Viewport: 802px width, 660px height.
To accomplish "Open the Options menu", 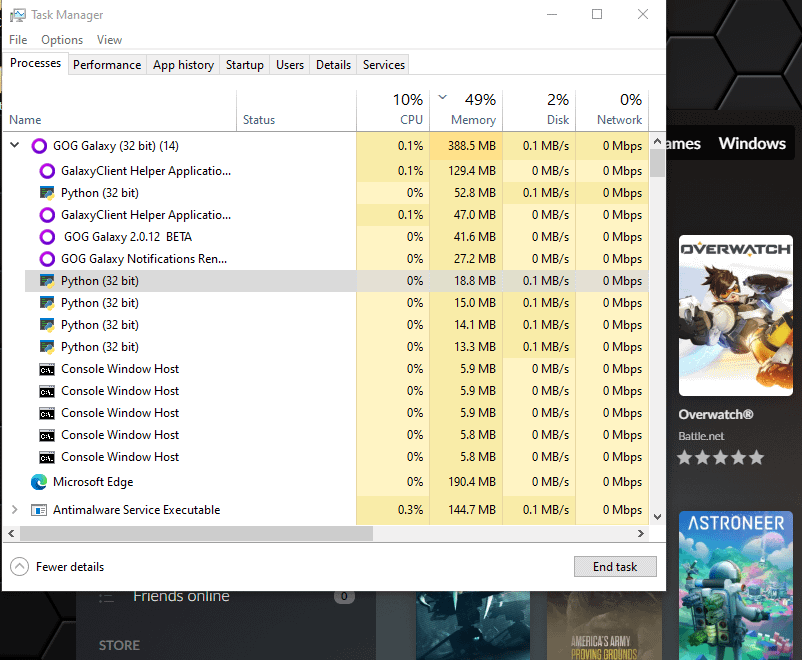I will tap(62, 40).
